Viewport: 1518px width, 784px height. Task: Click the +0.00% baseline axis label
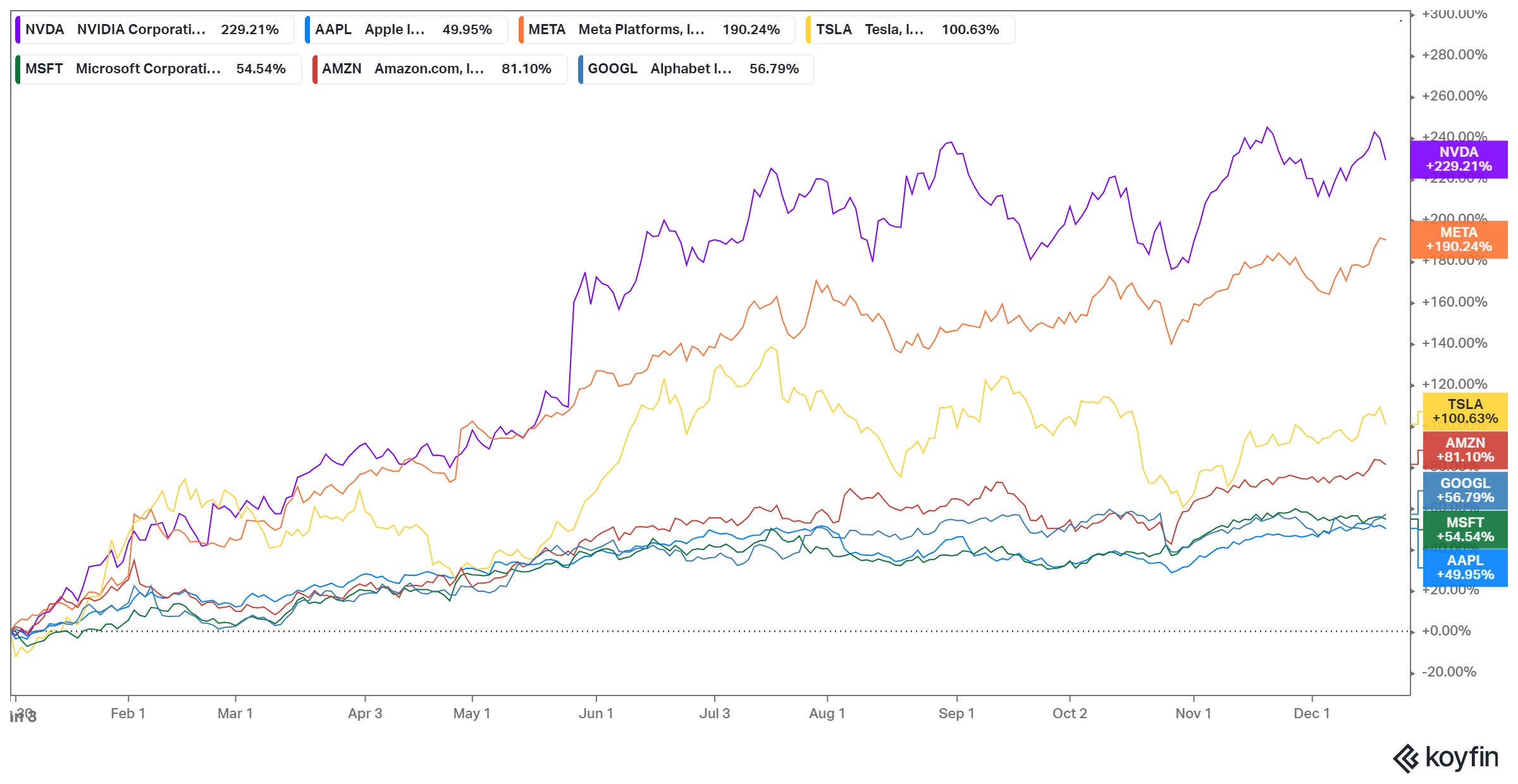(1446, 631)
